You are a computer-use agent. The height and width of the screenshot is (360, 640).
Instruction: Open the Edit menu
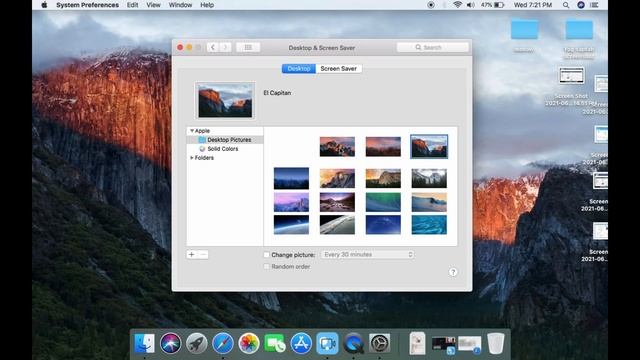[x=132, y=5]
